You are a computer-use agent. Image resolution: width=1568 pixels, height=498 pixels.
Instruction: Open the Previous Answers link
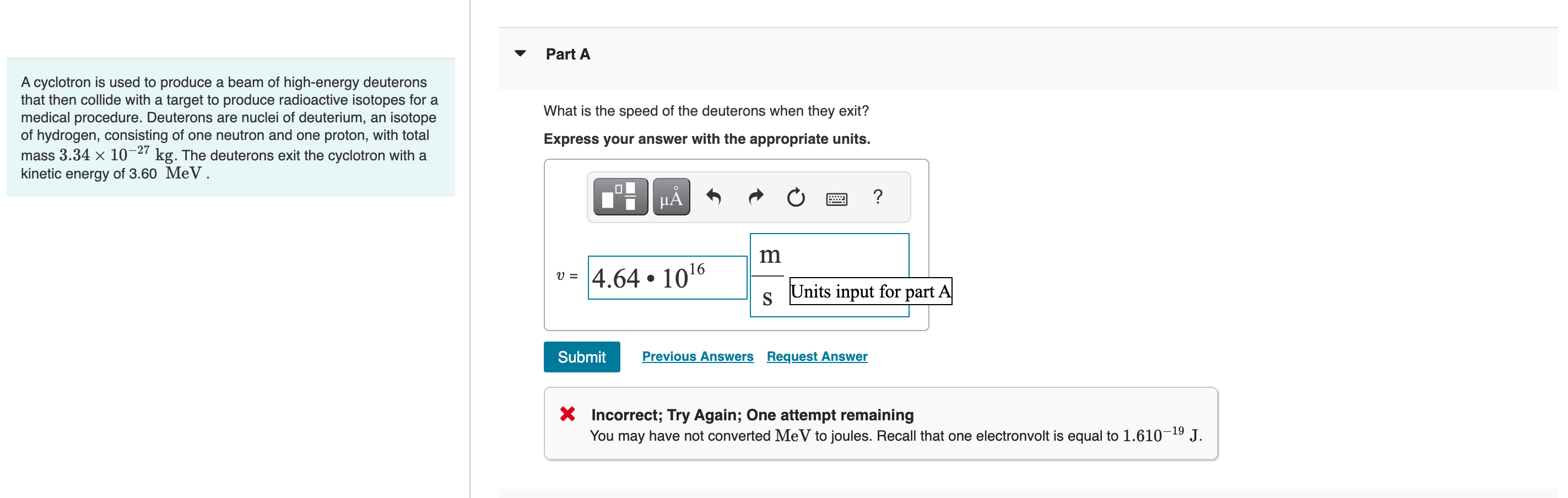point(698,356)
